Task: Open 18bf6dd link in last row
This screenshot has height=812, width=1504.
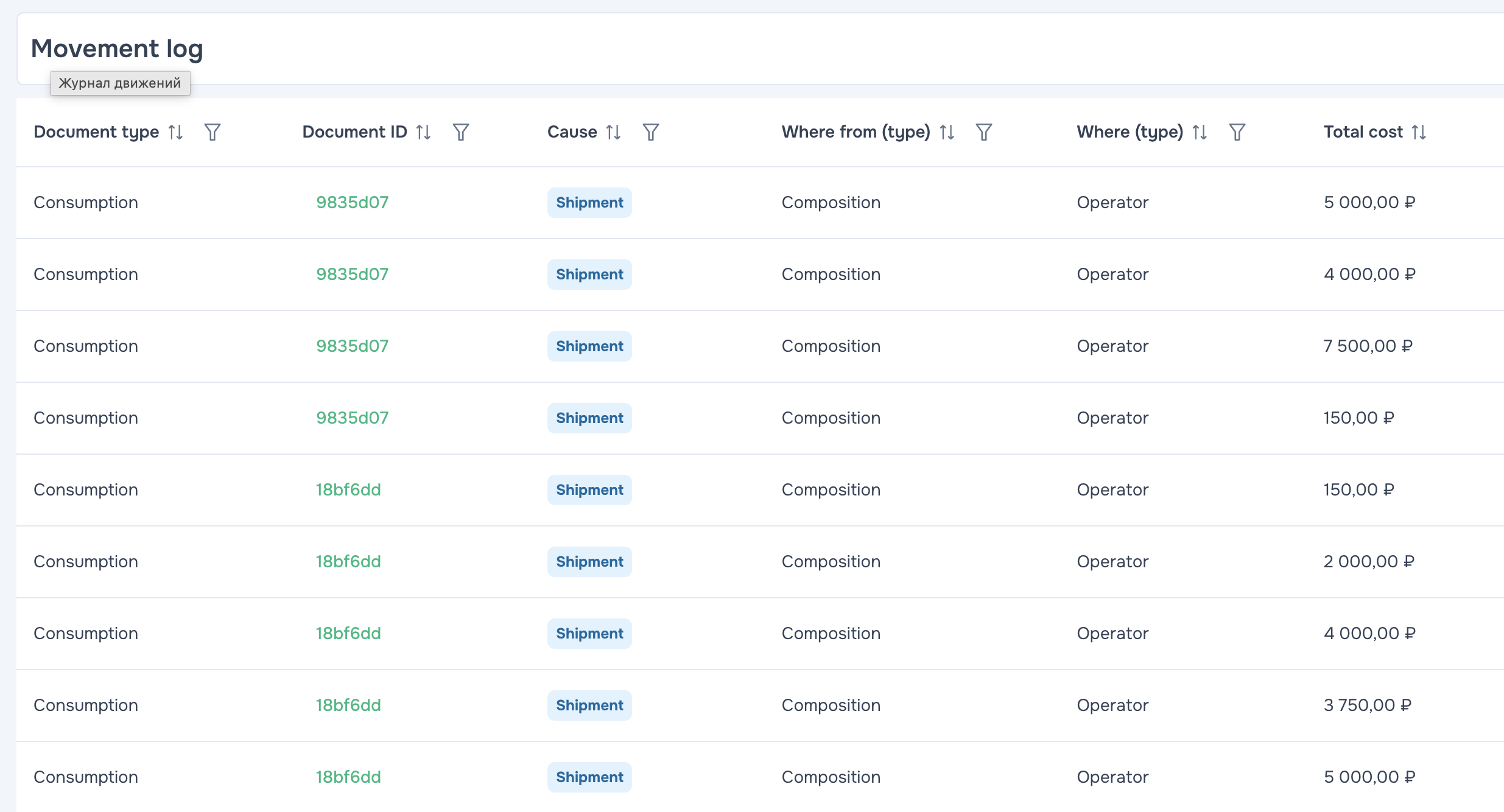Action: [x=348, y=777]
